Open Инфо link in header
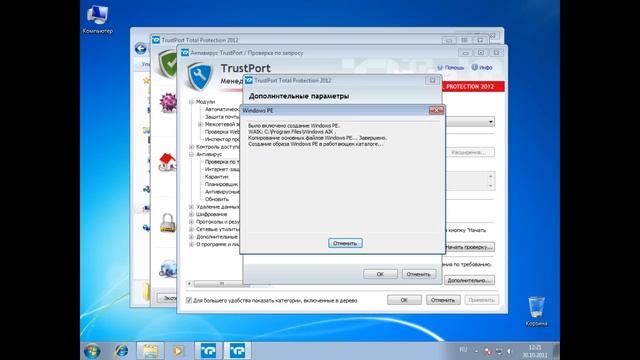This screenshot has height=360, width=640. 482,67
